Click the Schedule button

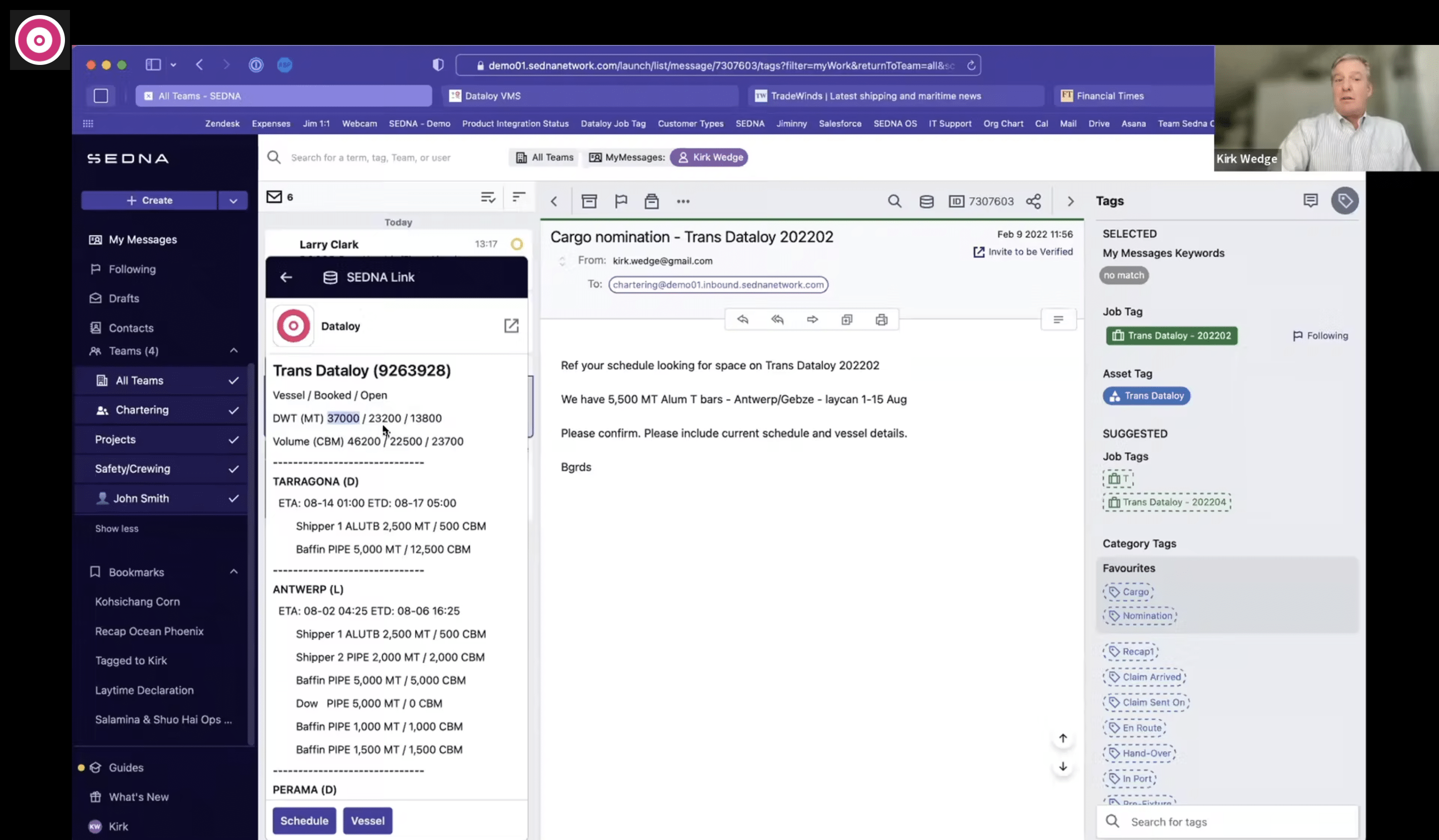pyautogui.click(x=304, y=821)
